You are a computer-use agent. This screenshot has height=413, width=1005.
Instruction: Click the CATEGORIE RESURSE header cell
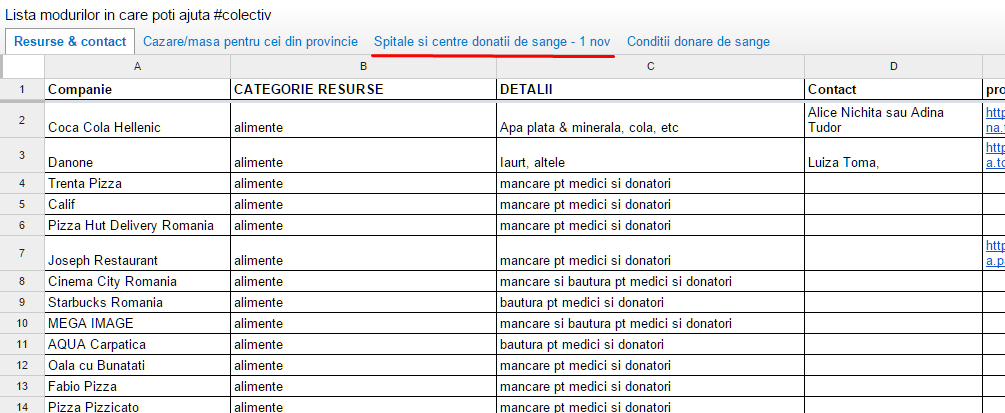point(363,89)
